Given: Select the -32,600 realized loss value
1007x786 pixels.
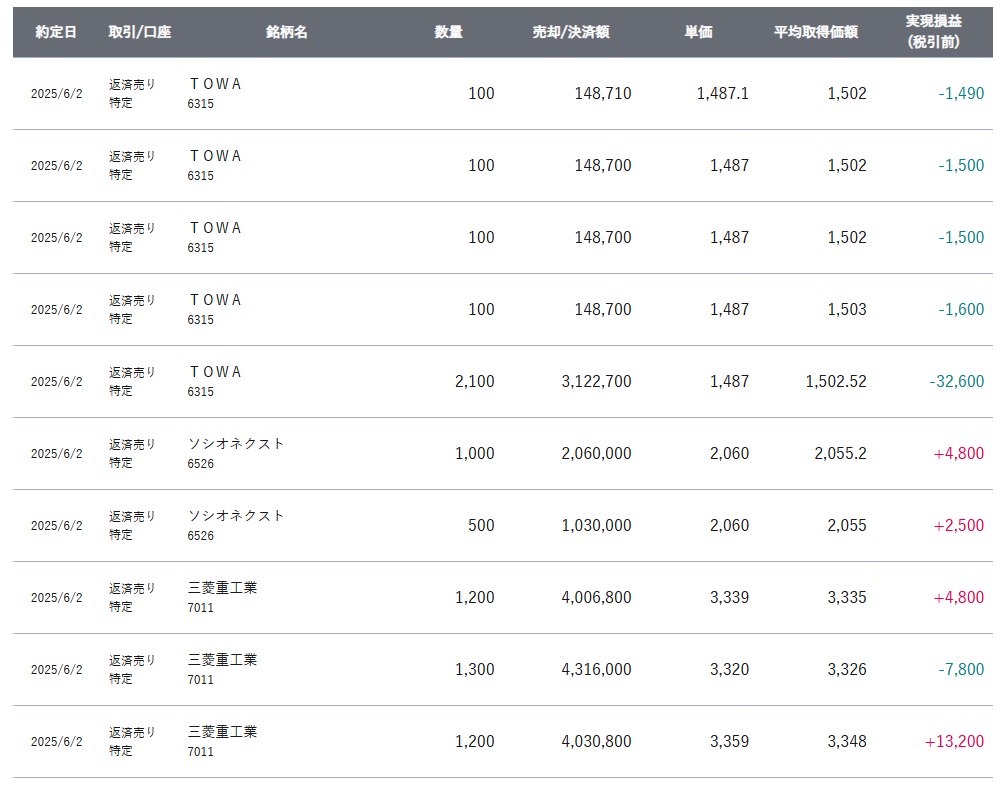Looking at the screenshot, I should (x=956, y=381).
